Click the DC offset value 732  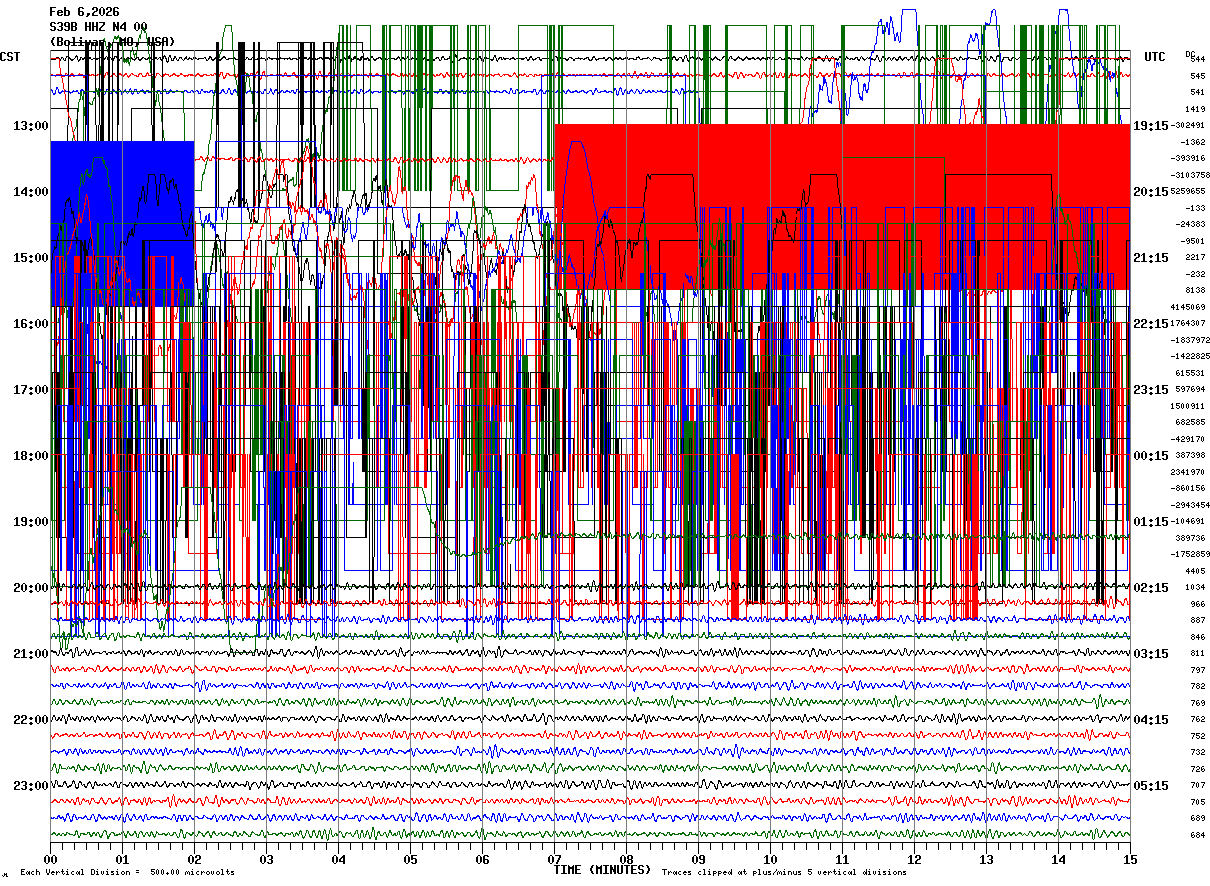(x=1197, y=752)
